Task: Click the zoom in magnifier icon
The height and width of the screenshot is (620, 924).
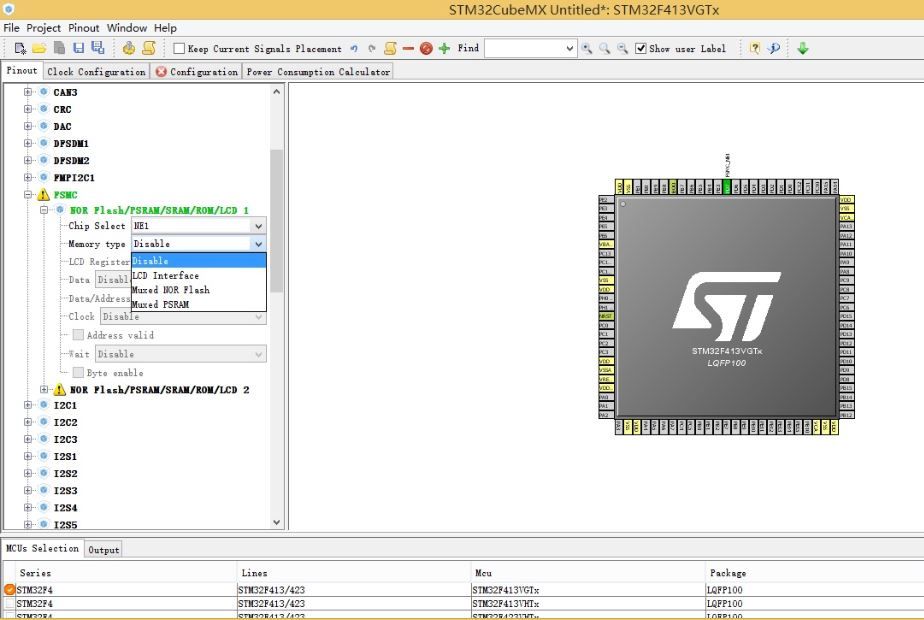Action: click(x=587, y=48)
